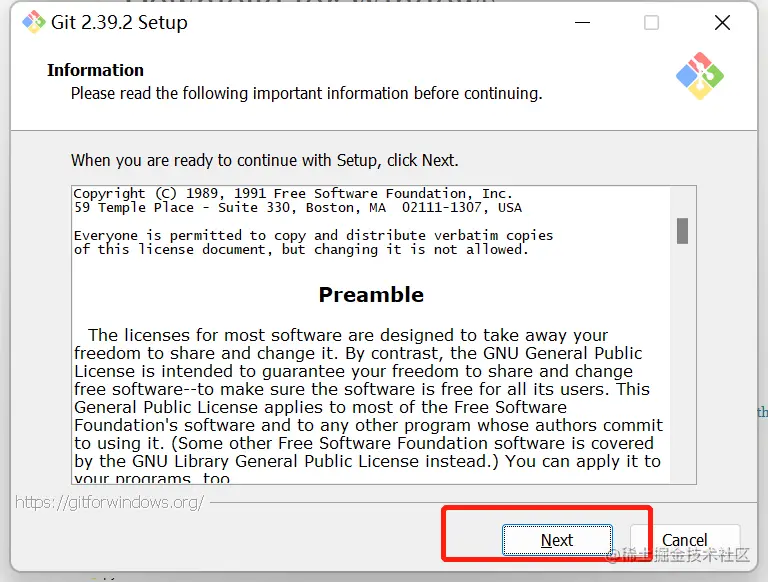Viewport: 768px width, 582px height.
Task: Click the Cancel button
Action: pyautogui.click(x=685, y=540)
